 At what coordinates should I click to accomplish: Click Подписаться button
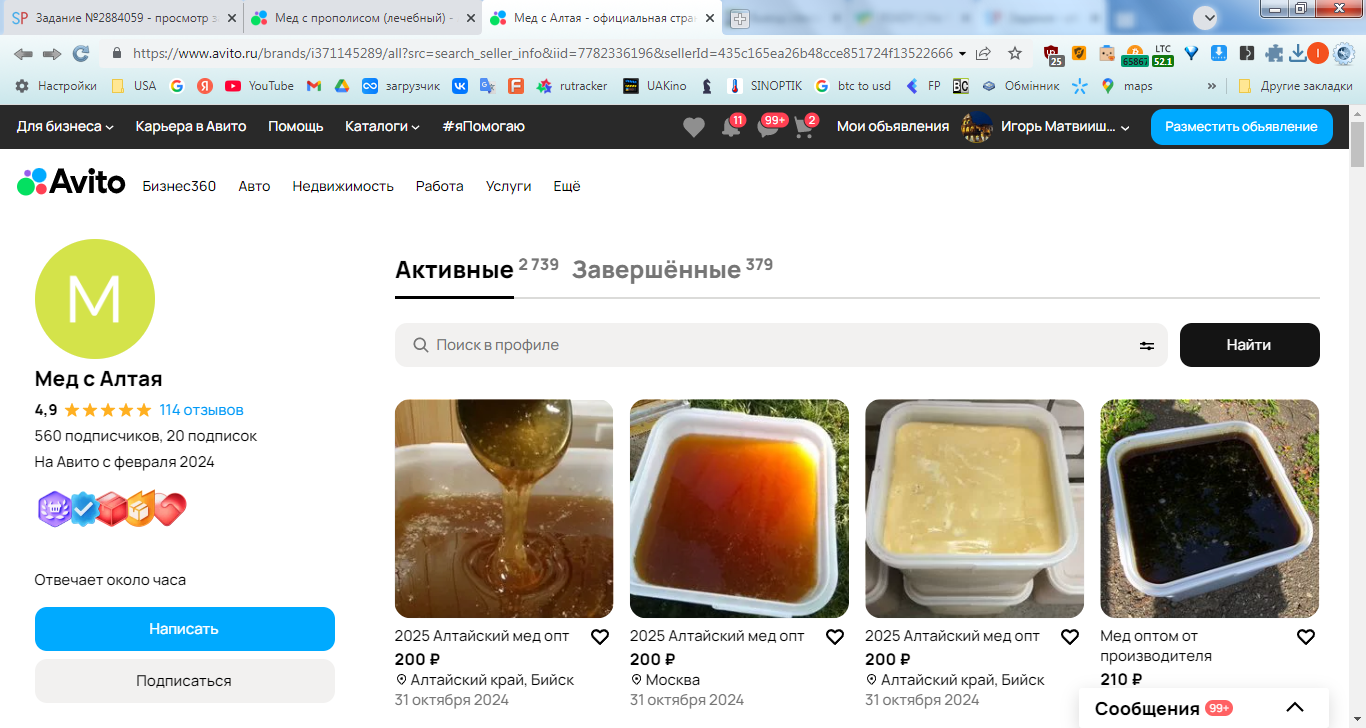(x=185, y=681)
